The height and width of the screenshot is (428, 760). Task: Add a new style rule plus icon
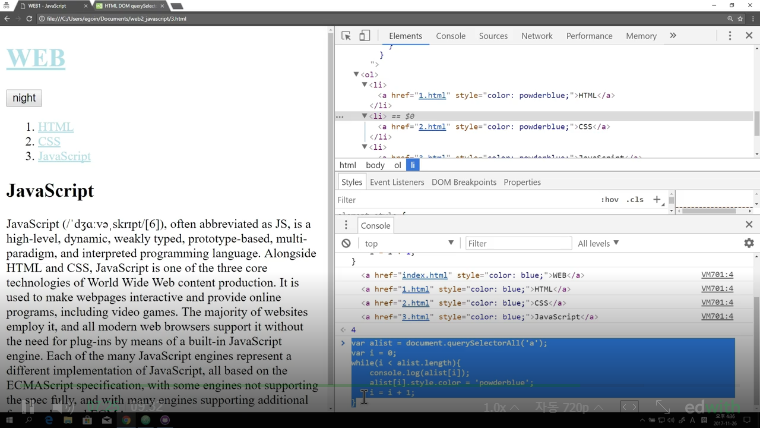tap(657, 199)
